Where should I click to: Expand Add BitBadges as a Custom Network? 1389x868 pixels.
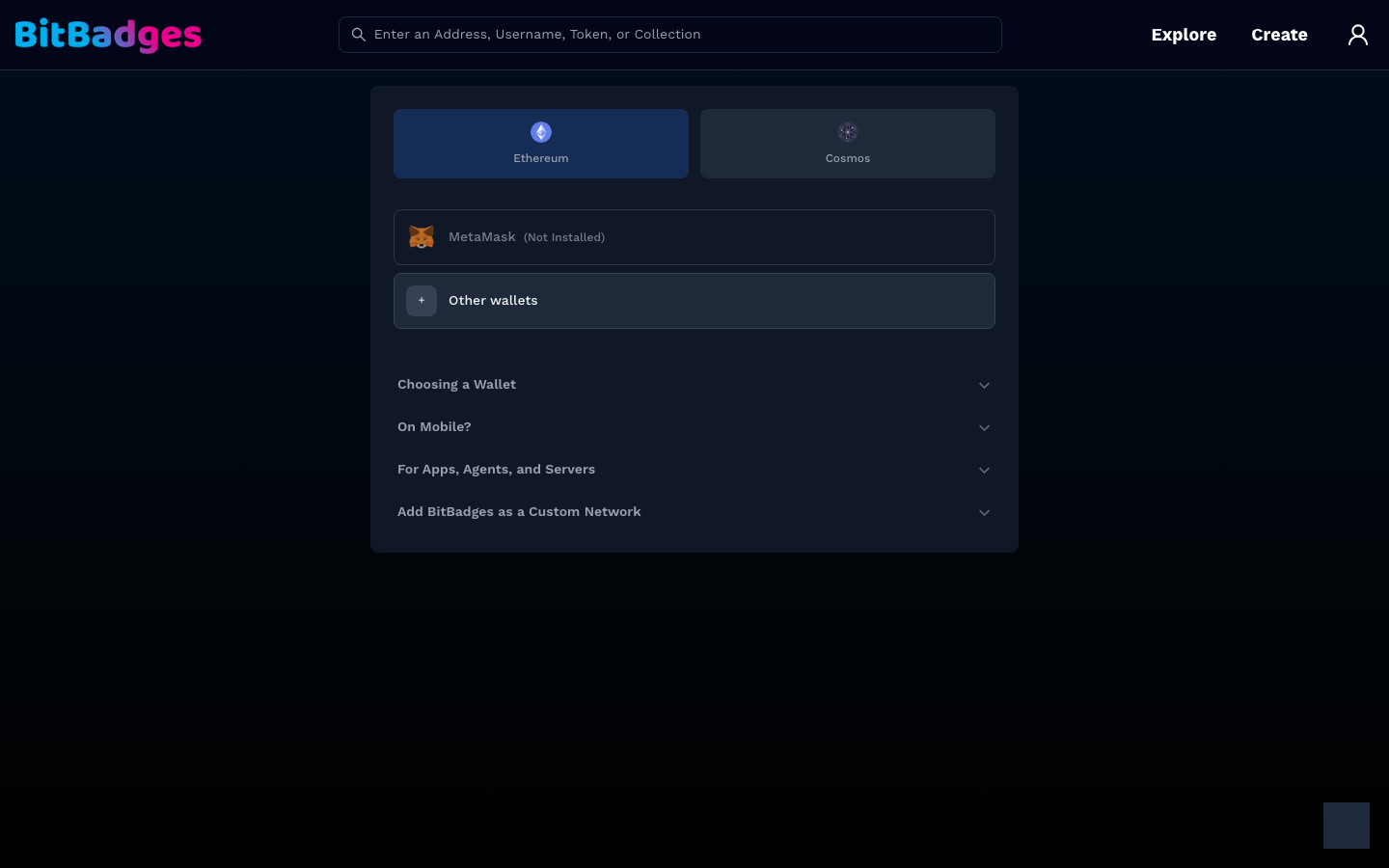point(694,512)
